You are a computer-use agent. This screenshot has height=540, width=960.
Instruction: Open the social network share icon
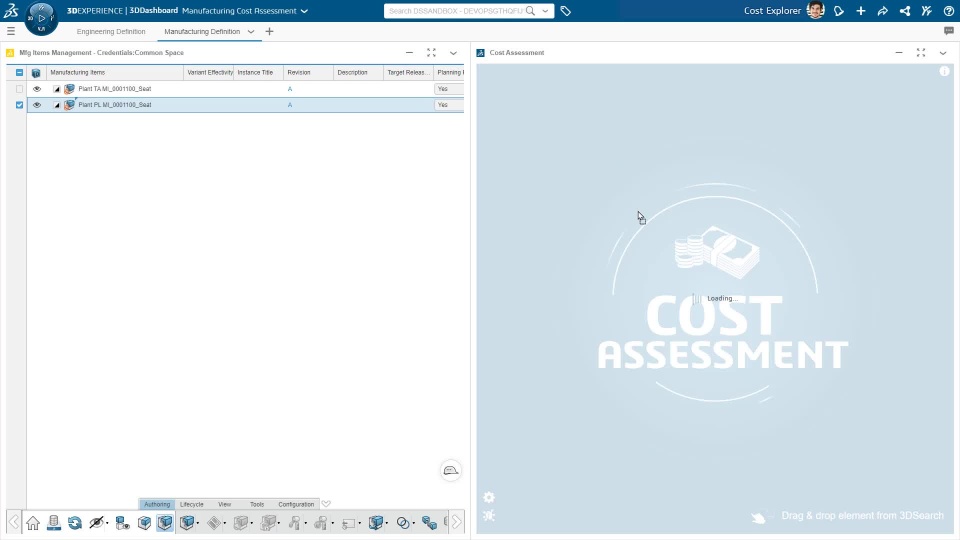coord(905,11)
